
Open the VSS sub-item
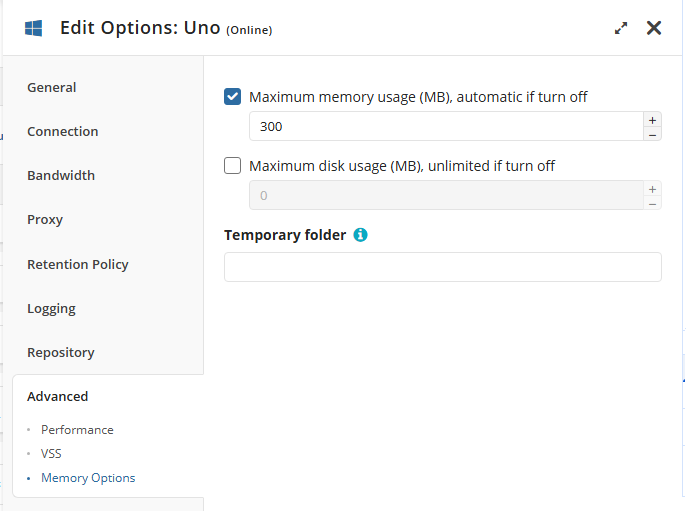(x=51, y=453)
